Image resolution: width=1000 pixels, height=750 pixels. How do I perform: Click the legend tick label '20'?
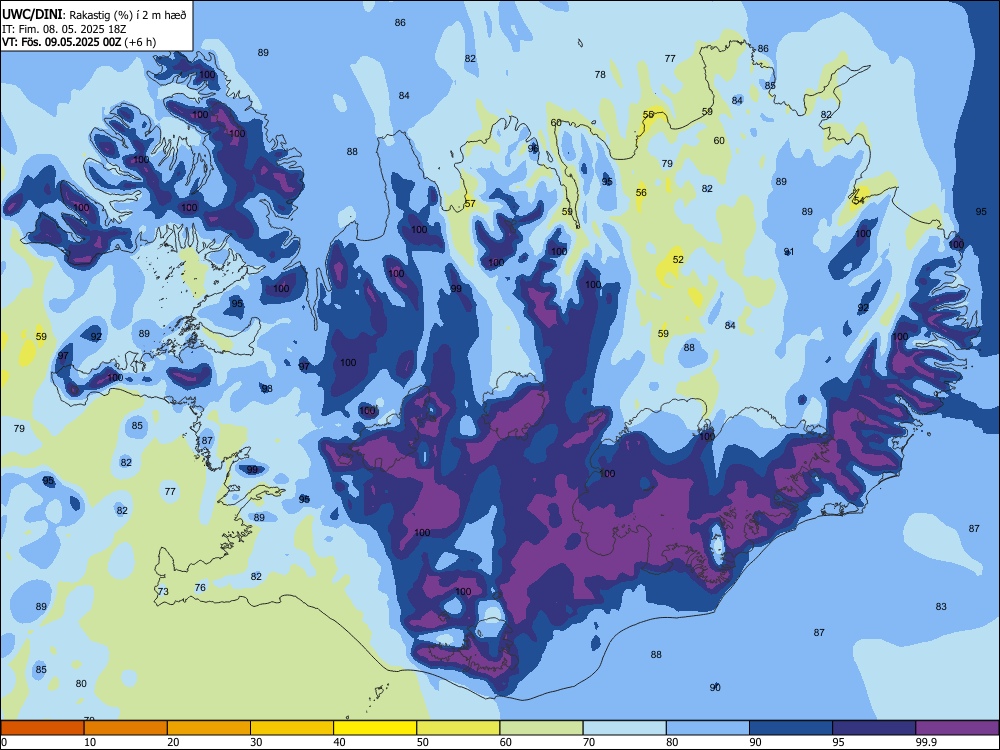click(173, 742)
